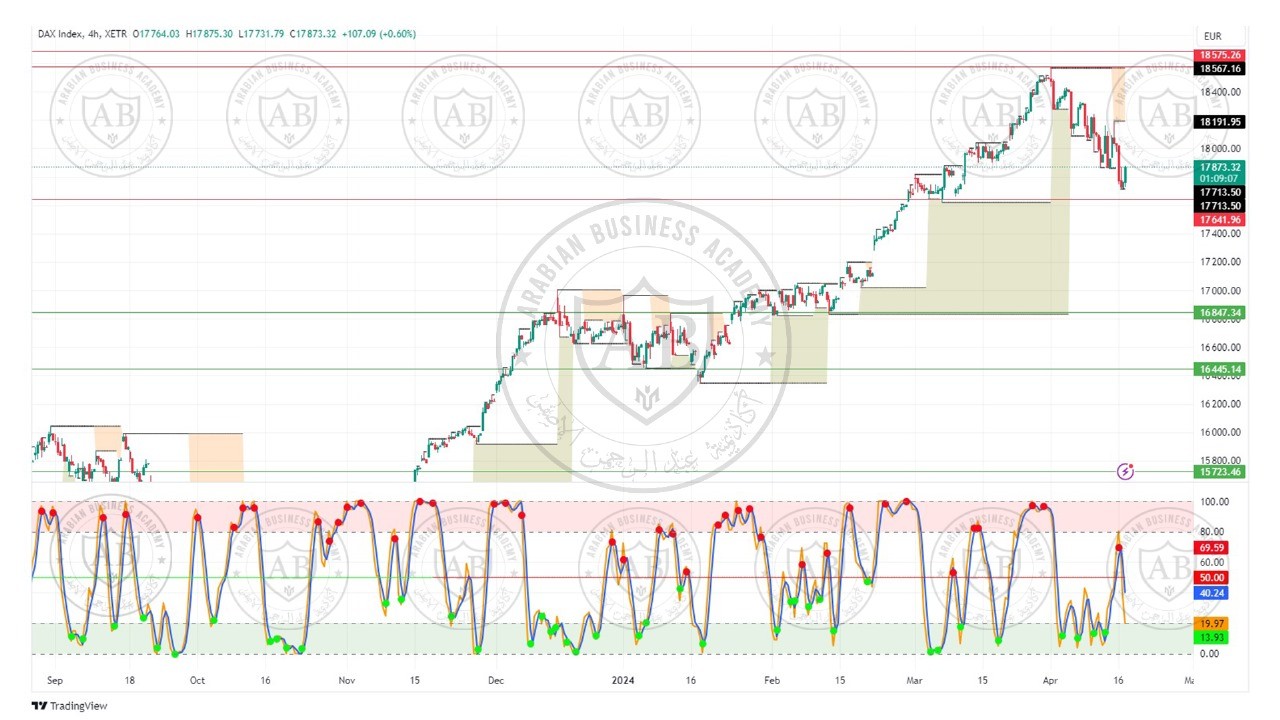This screenshot has height=720, width=1280.
Task: Click the 18400.00 price axis tick
Action: click(x=1220, y=92)
